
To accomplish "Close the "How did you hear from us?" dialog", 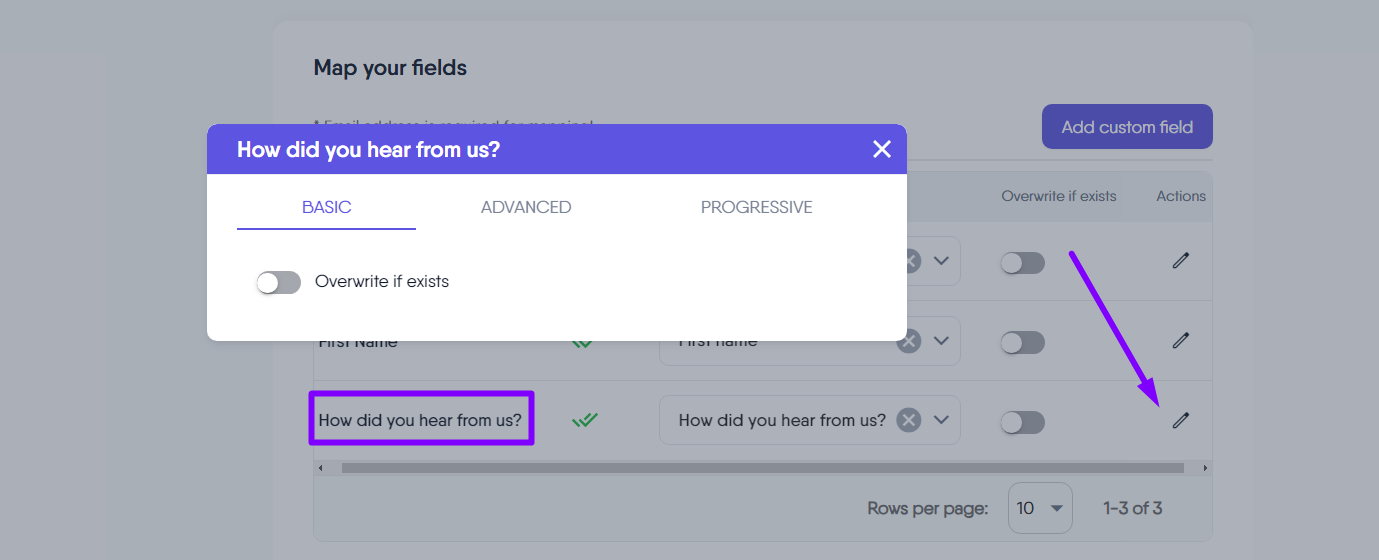I will tap(881, 150).
